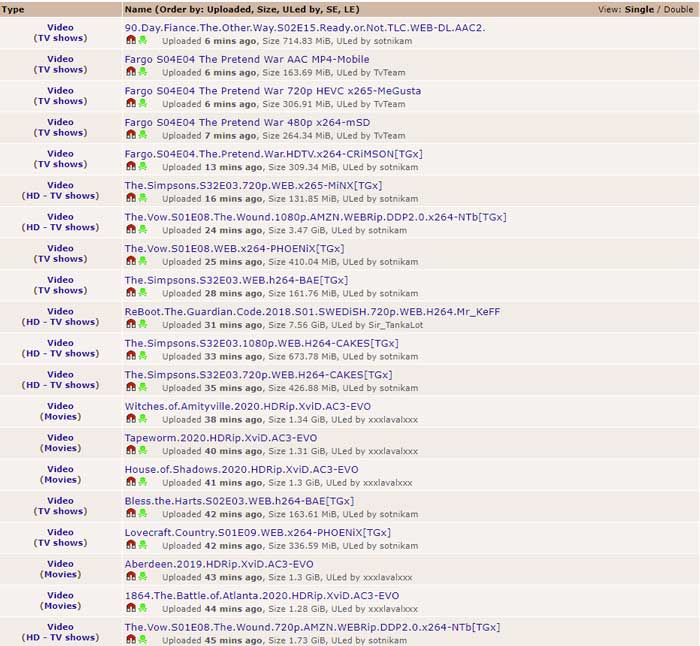This screenshot has width=700, height=646.
Task: Sort torrent list by Uploaded
Action: pyautogui.click(x=229, y=9)
